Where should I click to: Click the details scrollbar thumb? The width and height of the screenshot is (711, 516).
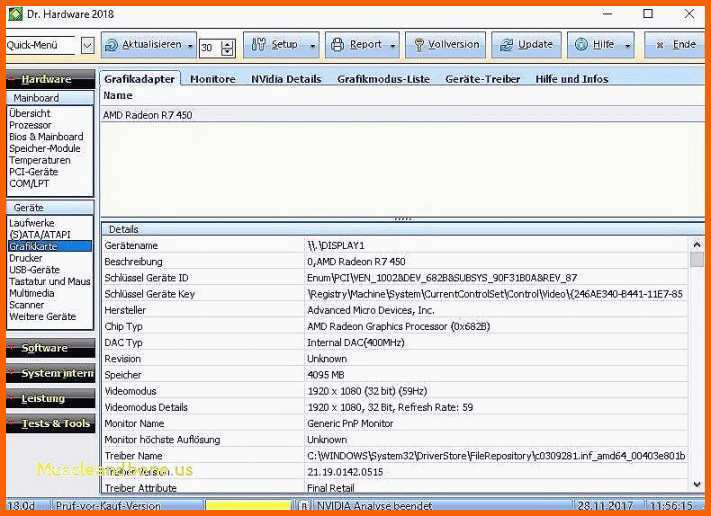pyautogui.click(x=697, y=260)
